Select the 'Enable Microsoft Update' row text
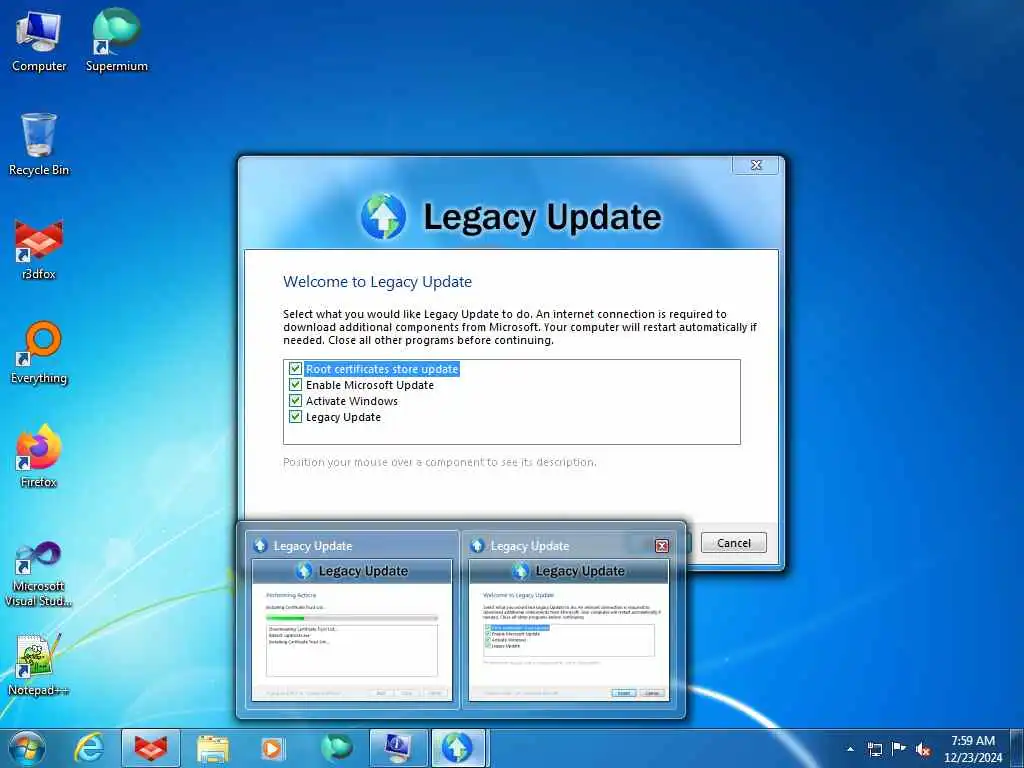 [370, 385]
